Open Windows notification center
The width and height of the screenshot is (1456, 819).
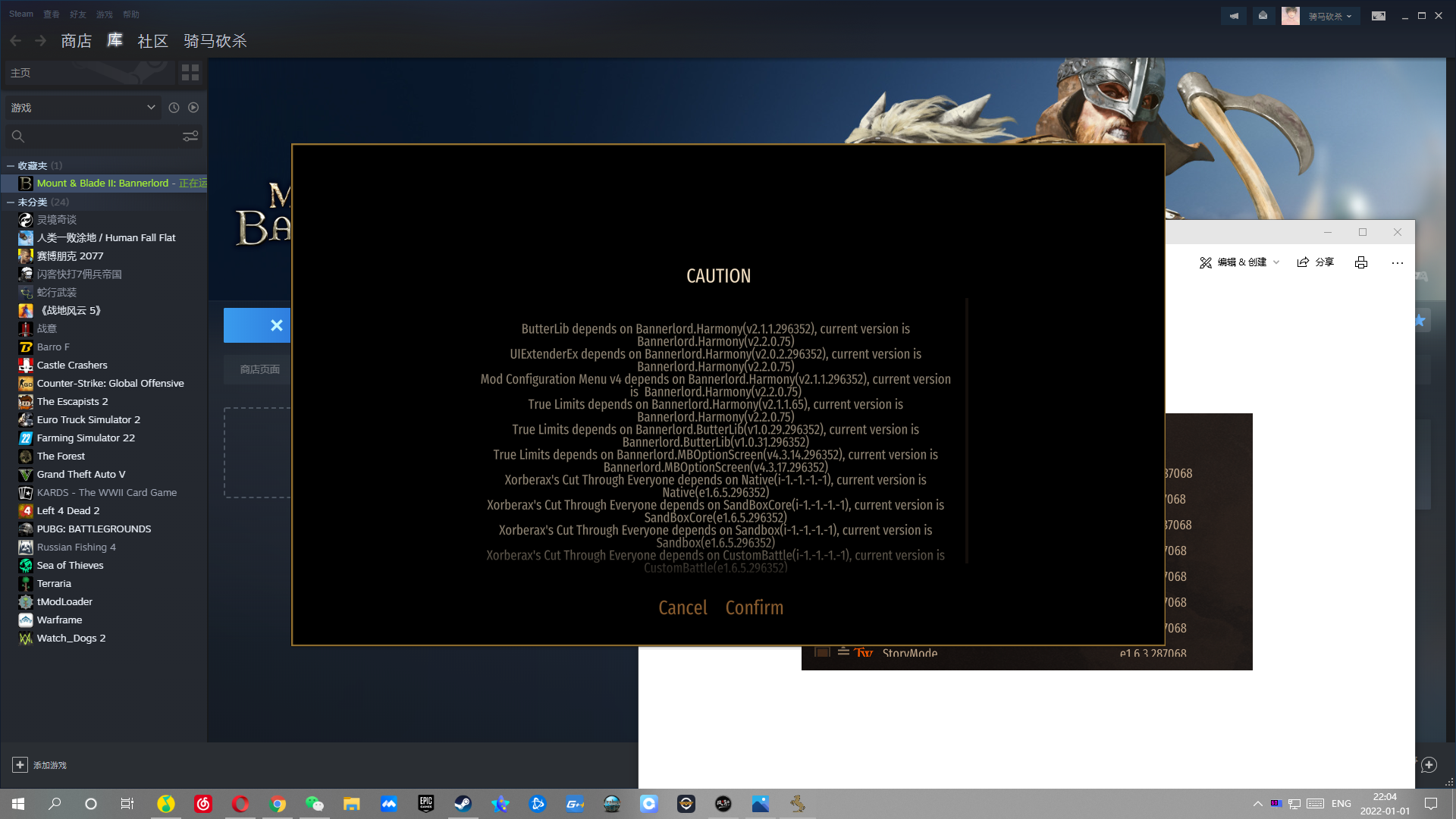[1431, 804]
